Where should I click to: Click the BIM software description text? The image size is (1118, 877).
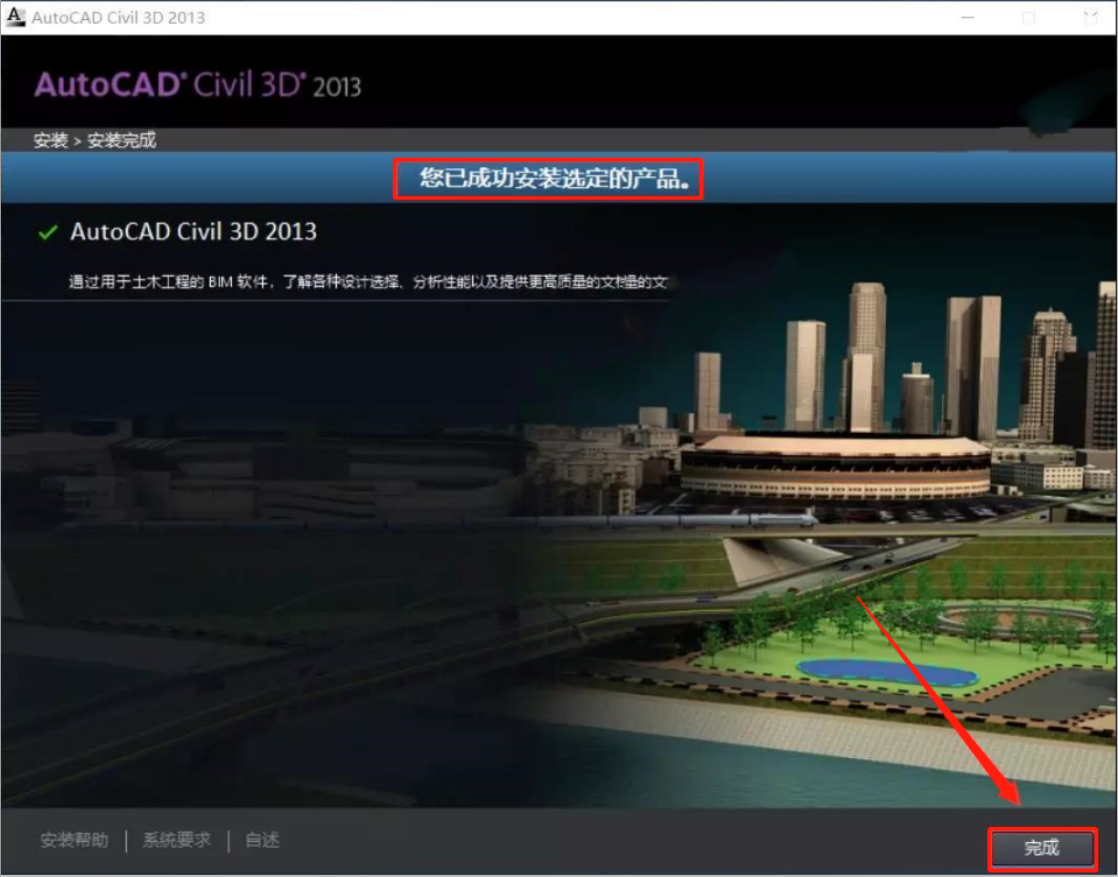(x=367, y=283)
